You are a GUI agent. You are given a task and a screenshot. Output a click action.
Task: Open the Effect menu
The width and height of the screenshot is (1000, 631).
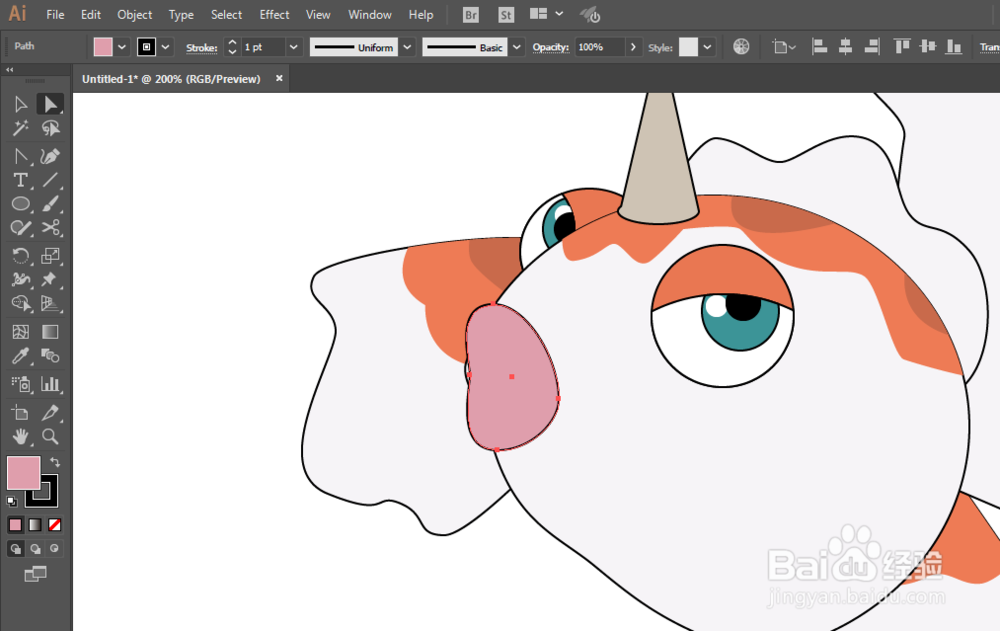tap(274, 15)
